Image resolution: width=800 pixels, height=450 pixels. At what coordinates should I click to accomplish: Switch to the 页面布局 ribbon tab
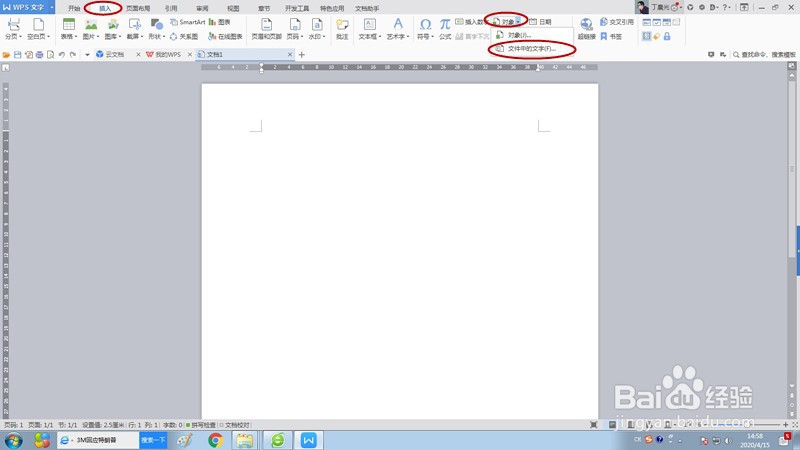click(x=138, y=8)
